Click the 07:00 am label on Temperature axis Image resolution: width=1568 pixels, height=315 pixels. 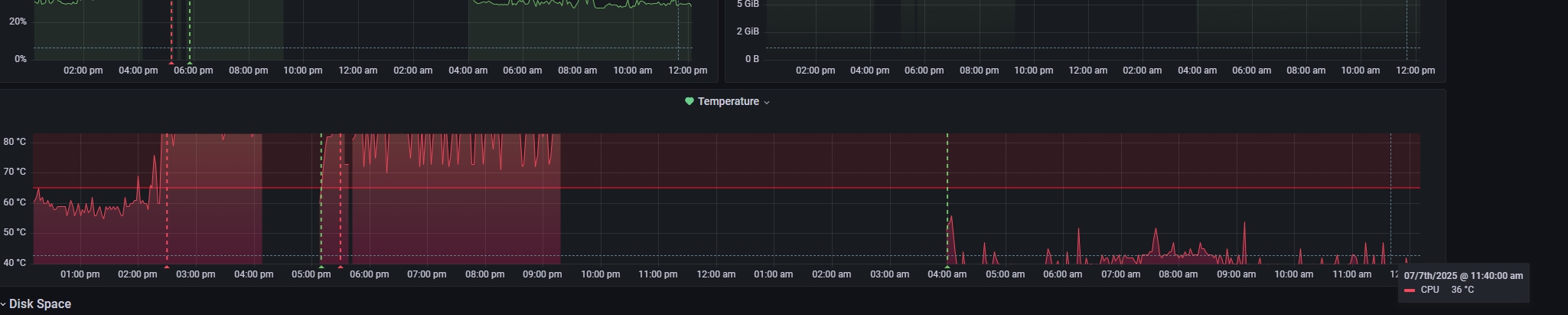coord(1120,274)
